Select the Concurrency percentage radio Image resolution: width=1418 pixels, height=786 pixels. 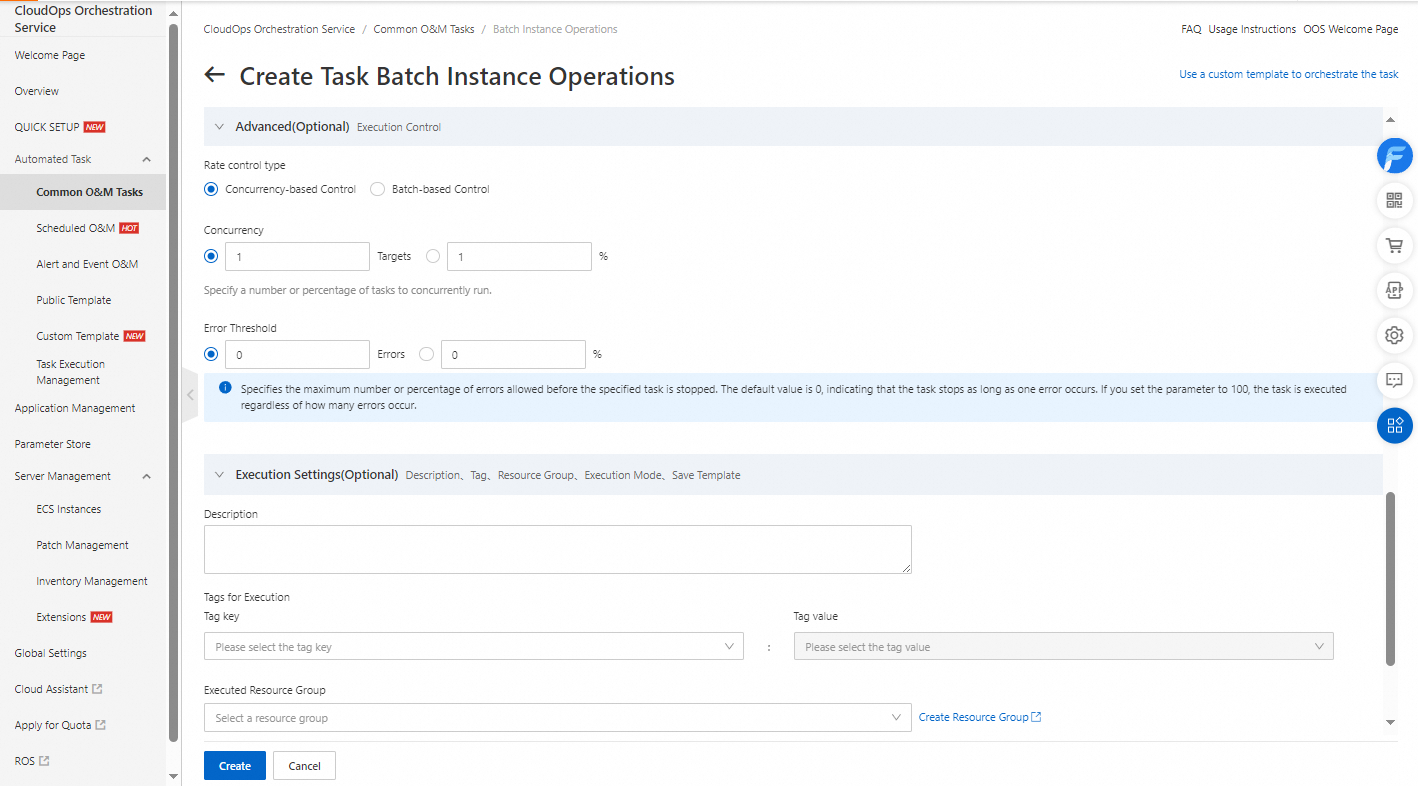[433, 256]
